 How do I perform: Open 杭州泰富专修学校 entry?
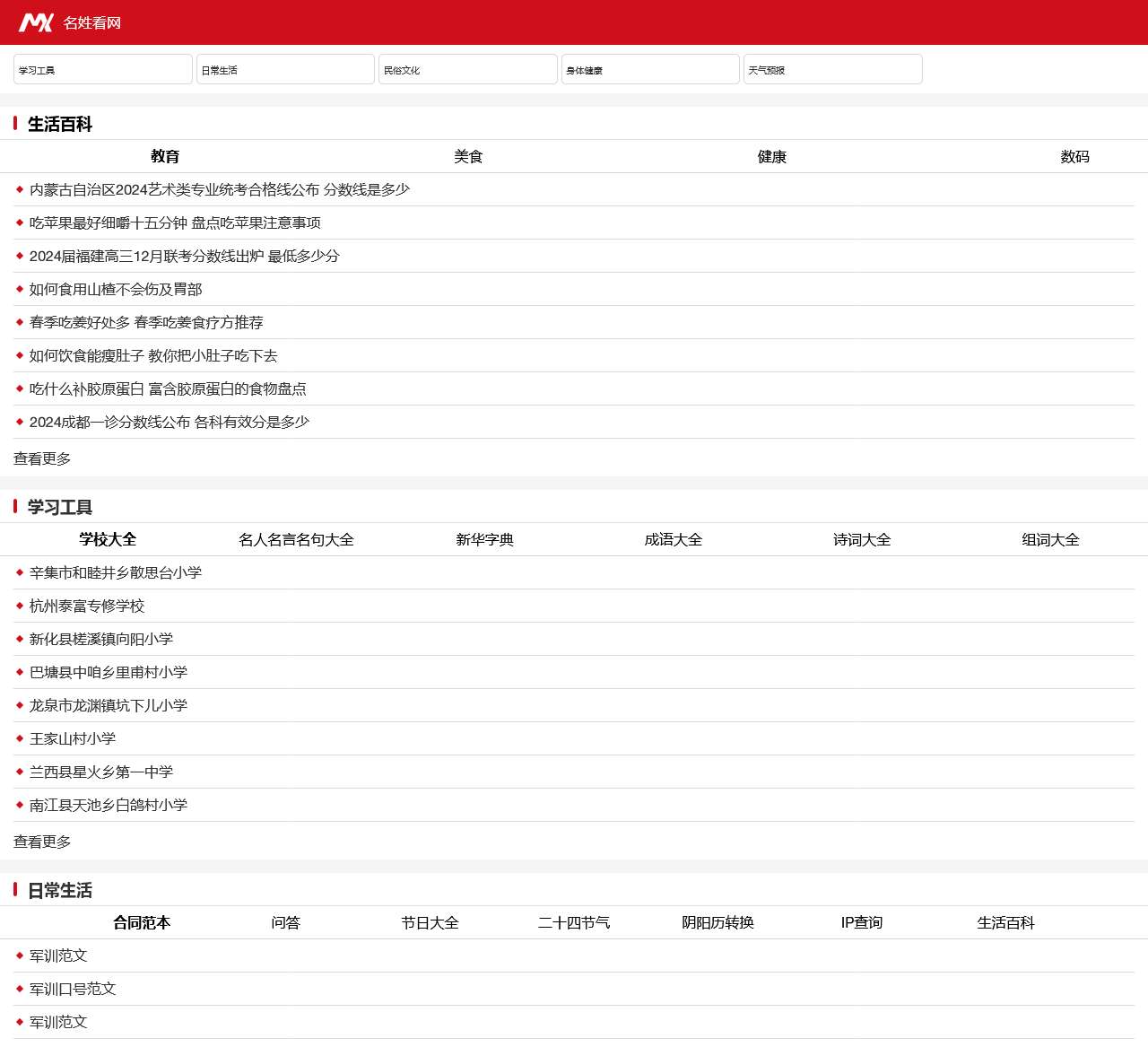[87, 606]
